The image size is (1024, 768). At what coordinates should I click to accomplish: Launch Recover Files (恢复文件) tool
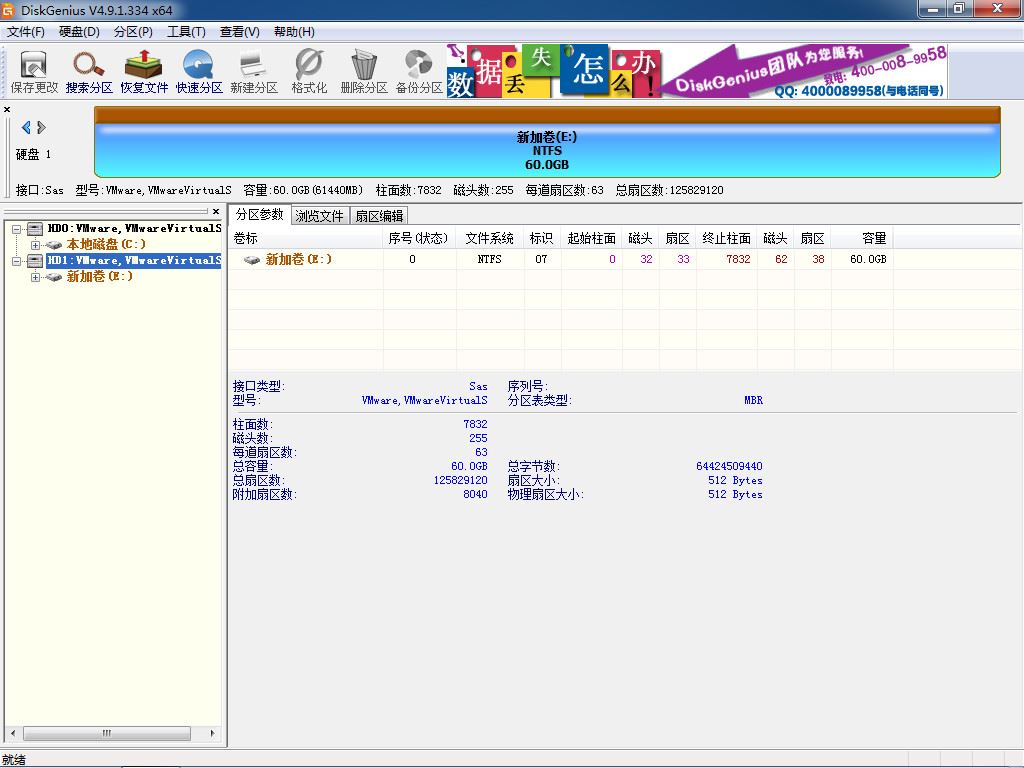point(144,72)
